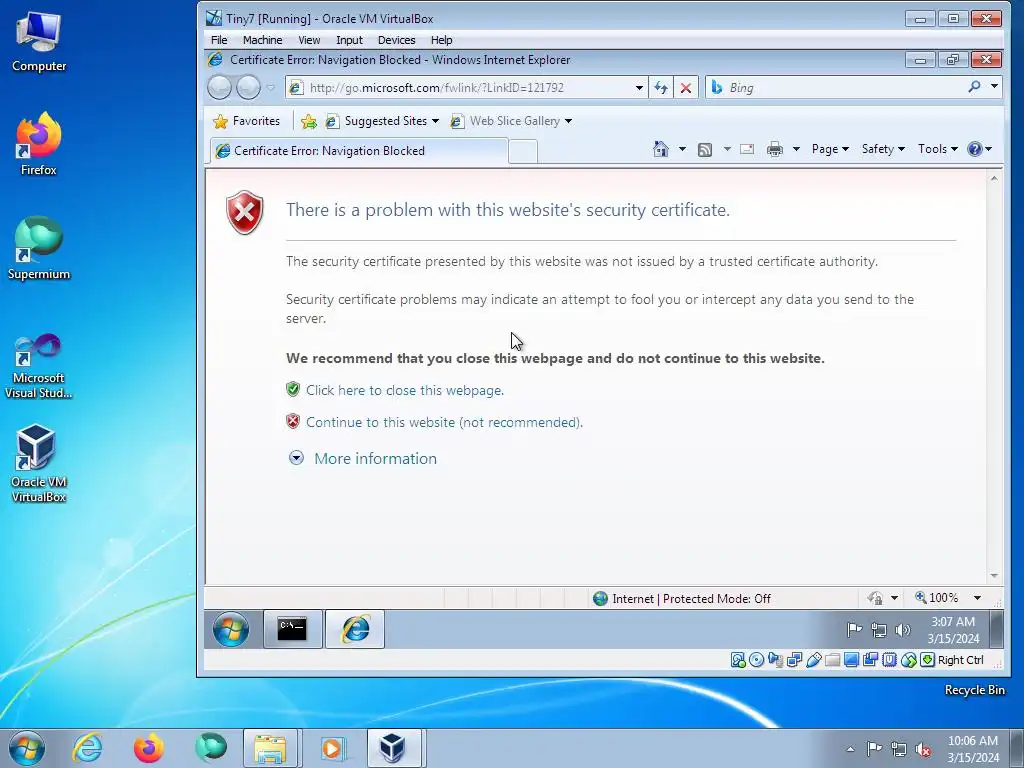The height and width of the screenshot is (768, 1024).
Task: Click here to close this webpage link
Action: (405, 391)
